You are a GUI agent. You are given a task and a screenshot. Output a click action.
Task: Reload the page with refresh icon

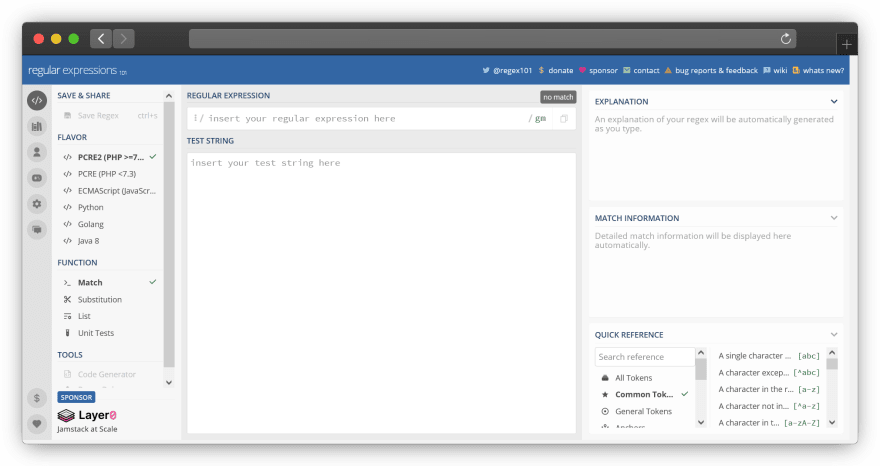click(786, 39)
